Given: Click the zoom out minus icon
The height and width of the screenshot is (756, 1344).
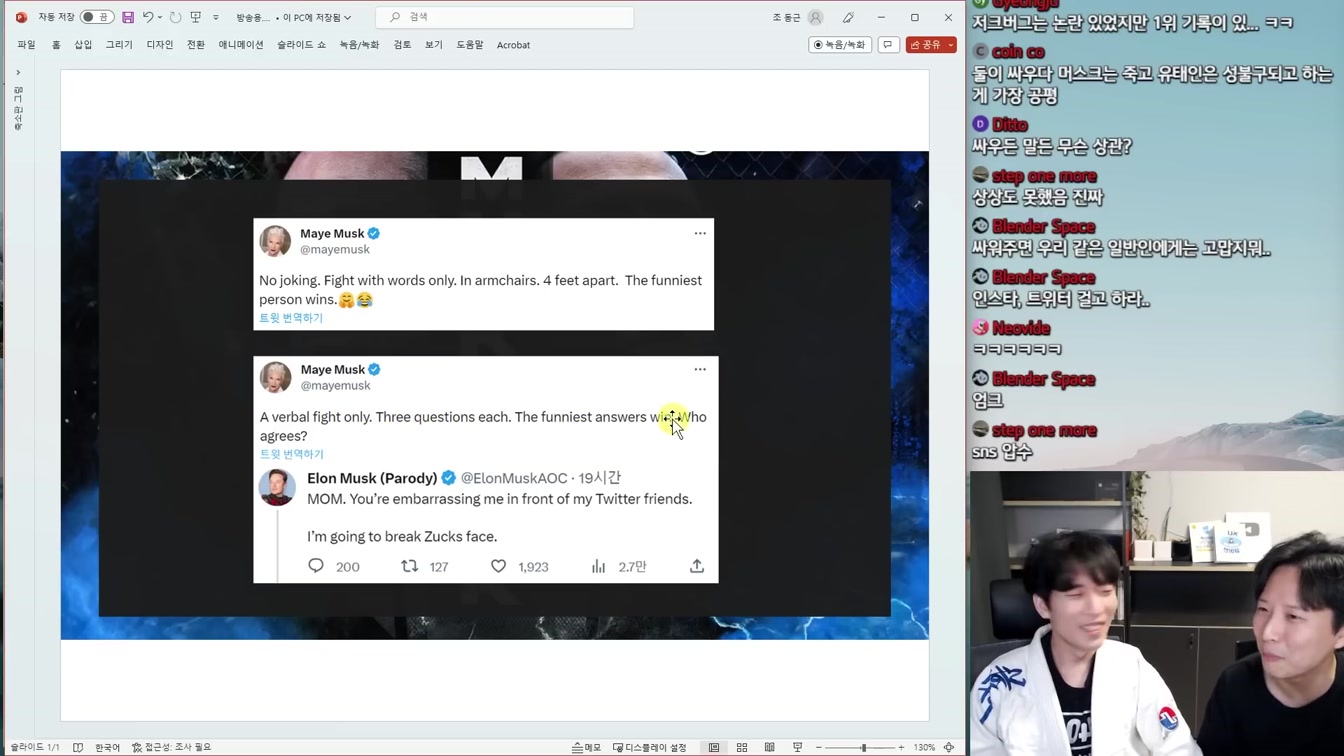Looking at the screenshot, I should (x=819, y=747).
